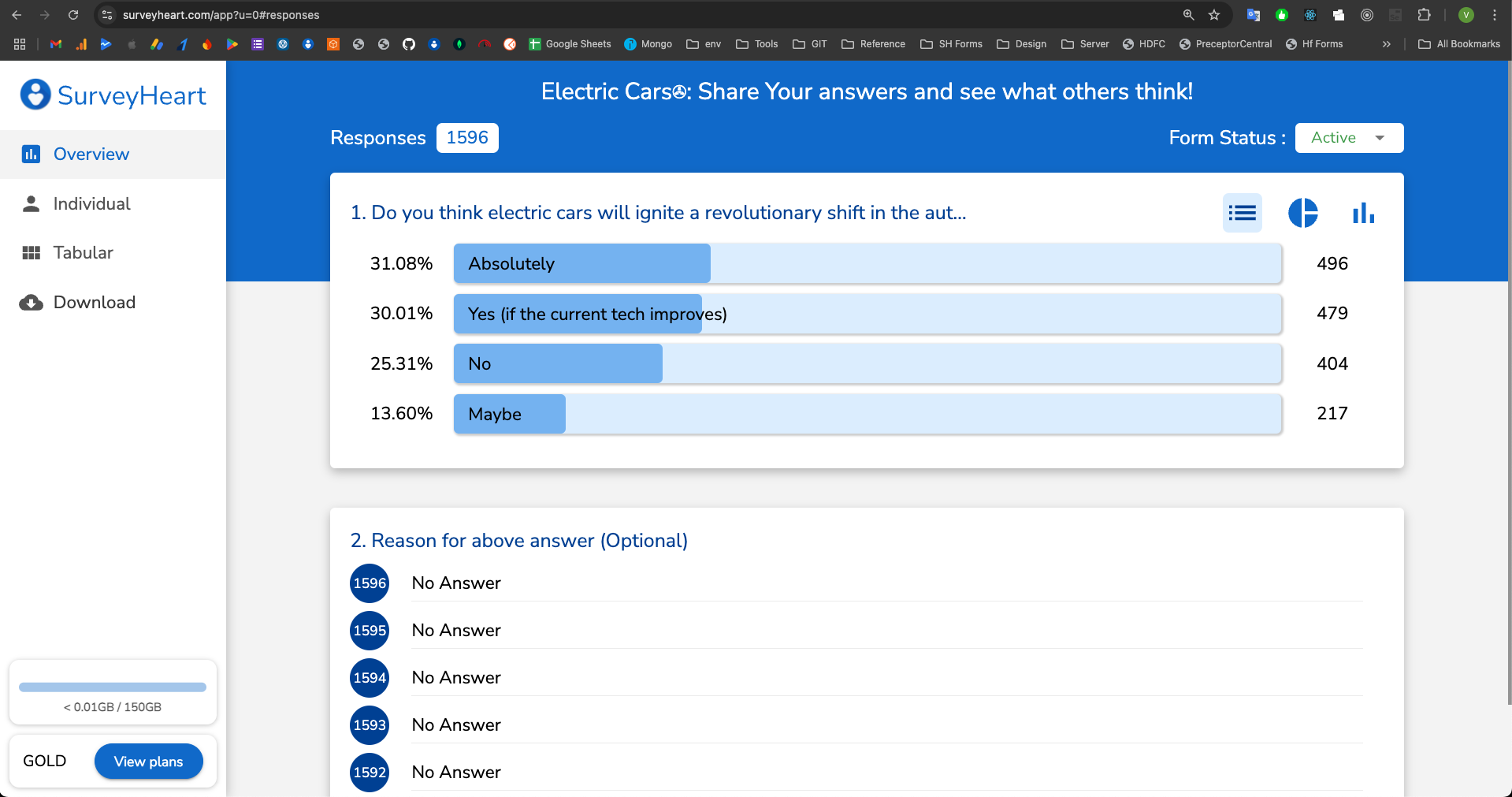Click the View plans button
Viewport: 1512px width, 797px height.
[x=148, y=762]
